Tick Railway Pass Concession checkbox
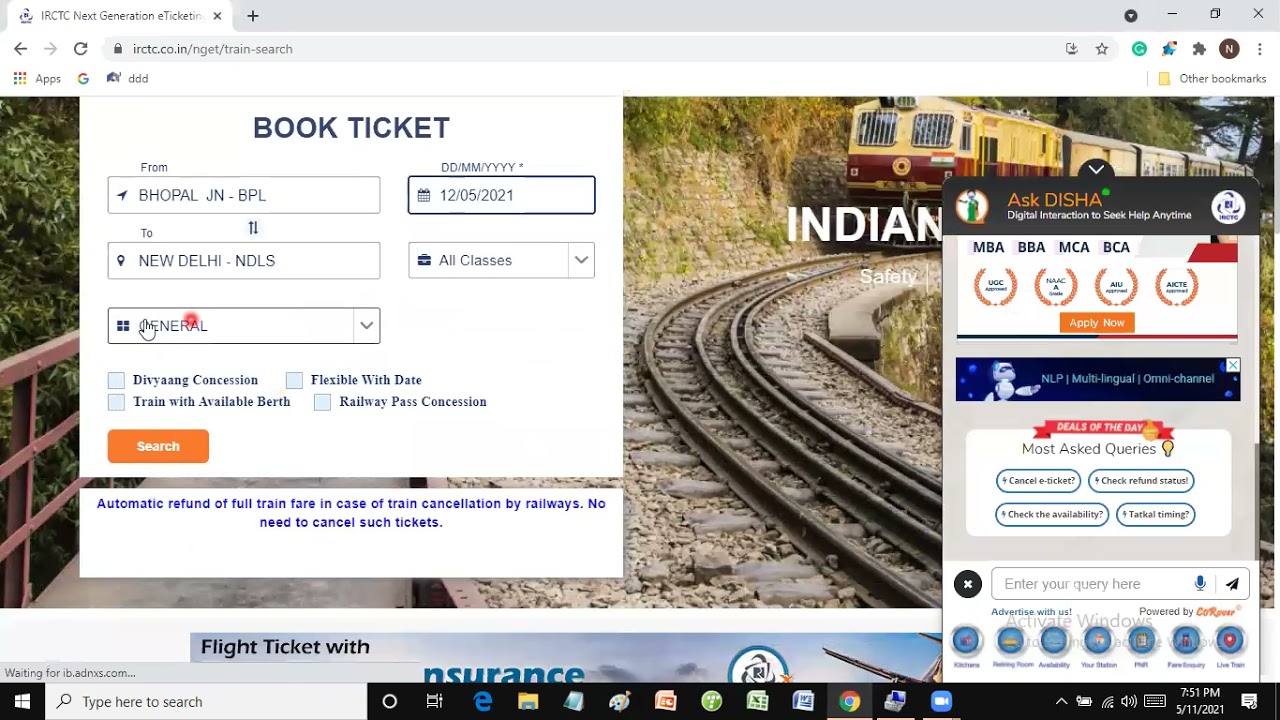 pyautogui.click(x=322, y=402)
